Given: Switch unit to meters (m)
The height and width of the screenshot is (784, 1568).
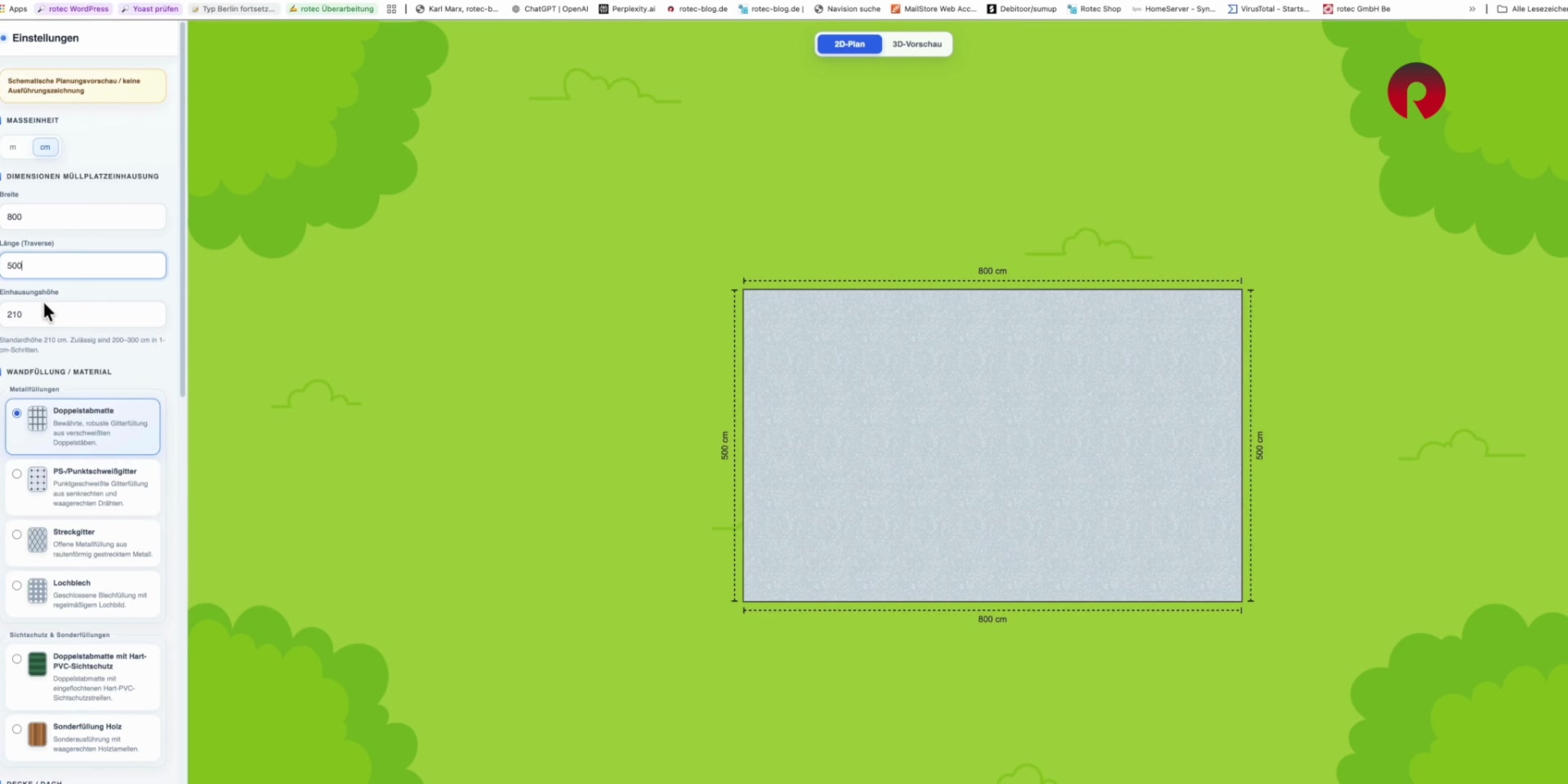Looking at the screenshot, I should pos(13,147).
